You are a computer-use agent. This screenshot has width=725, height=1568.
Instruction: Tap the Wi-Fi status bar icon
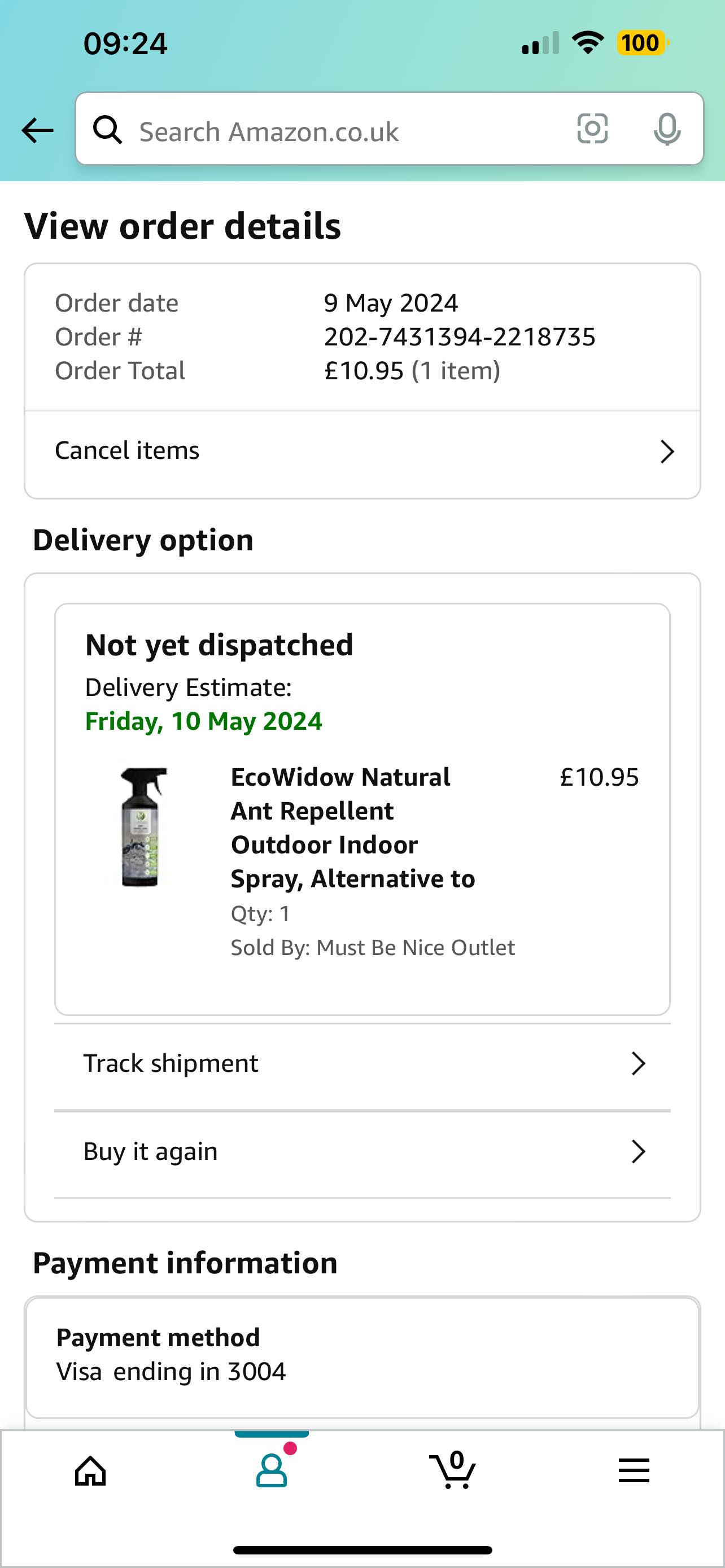click(x=587, y=43)
